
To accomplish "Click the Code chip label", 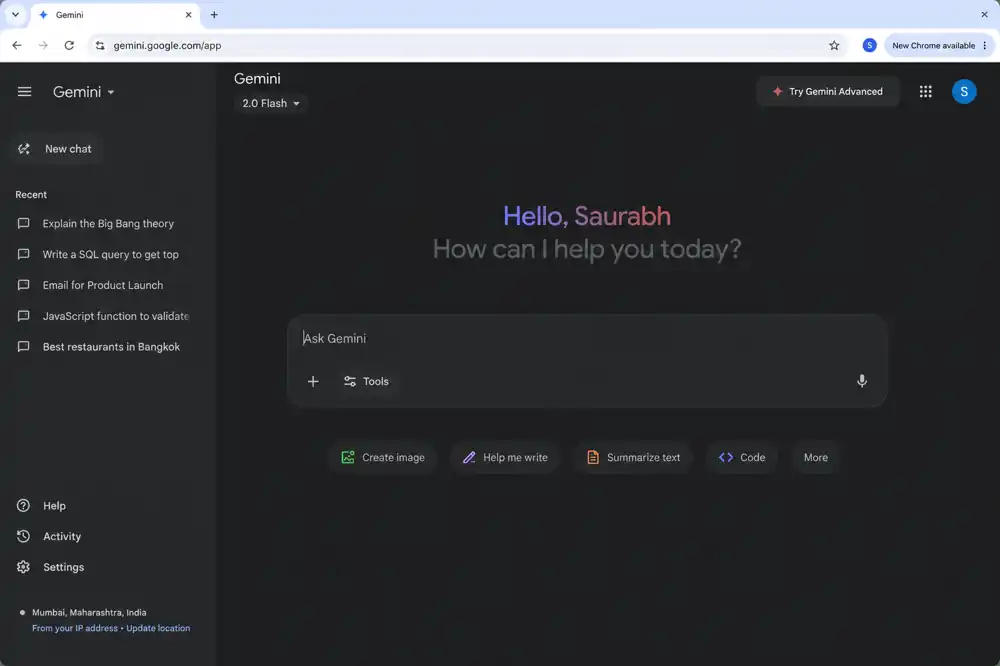I will pyautogui.click(x=753, y=457).
